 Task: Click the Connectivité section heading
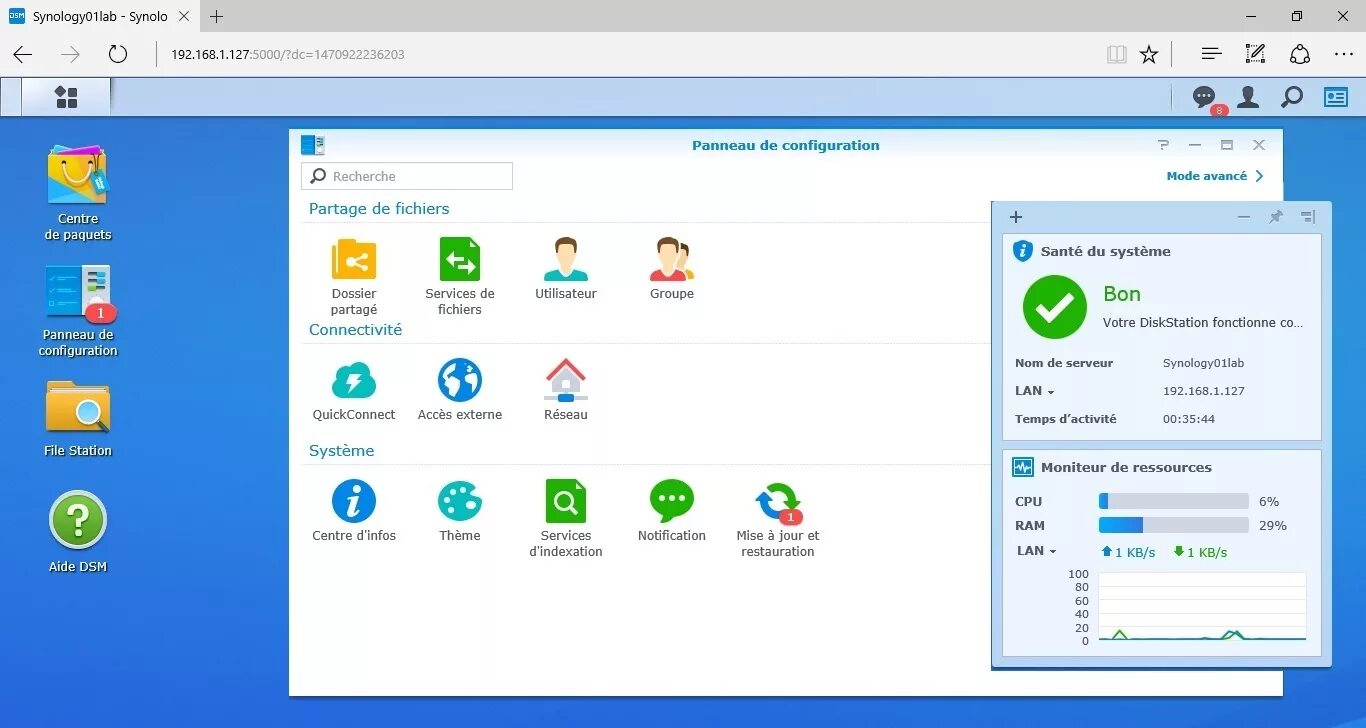(x=355, y=330)
